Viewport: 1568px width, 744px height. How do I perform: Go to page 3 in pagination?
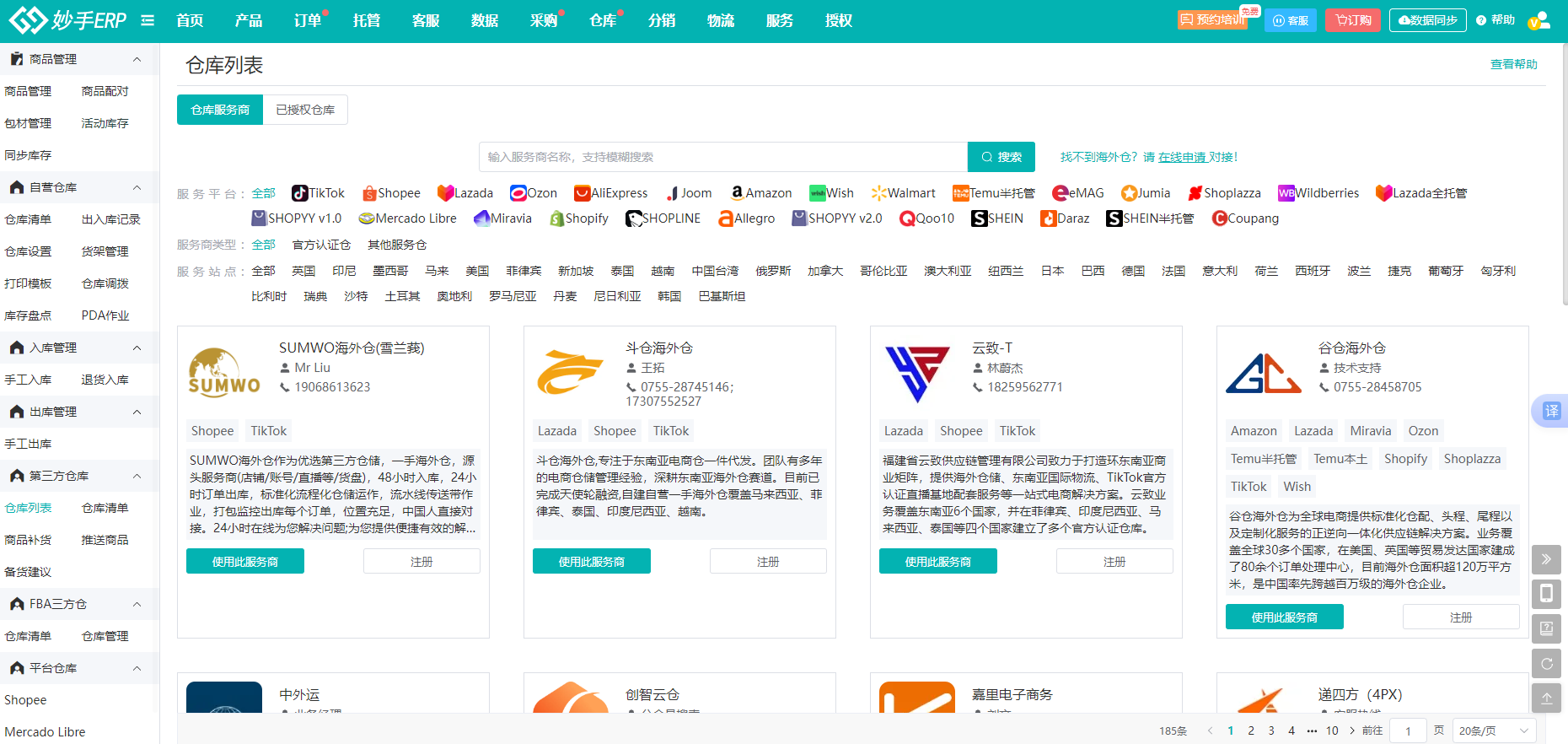(x=1271, y=731)
